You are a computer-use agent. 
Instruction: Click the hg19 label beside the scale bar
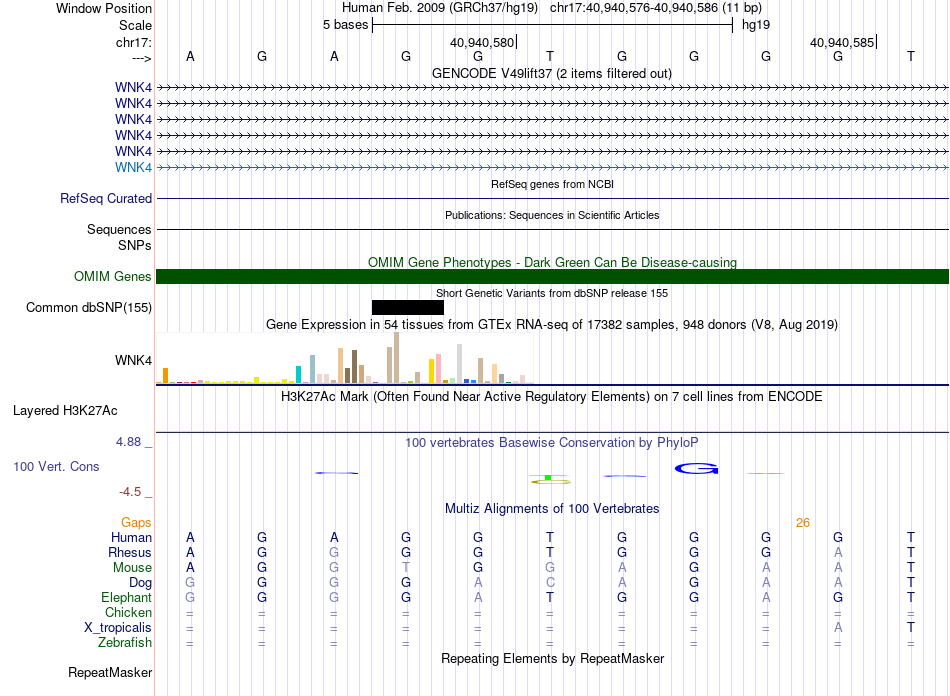(756, 25)
